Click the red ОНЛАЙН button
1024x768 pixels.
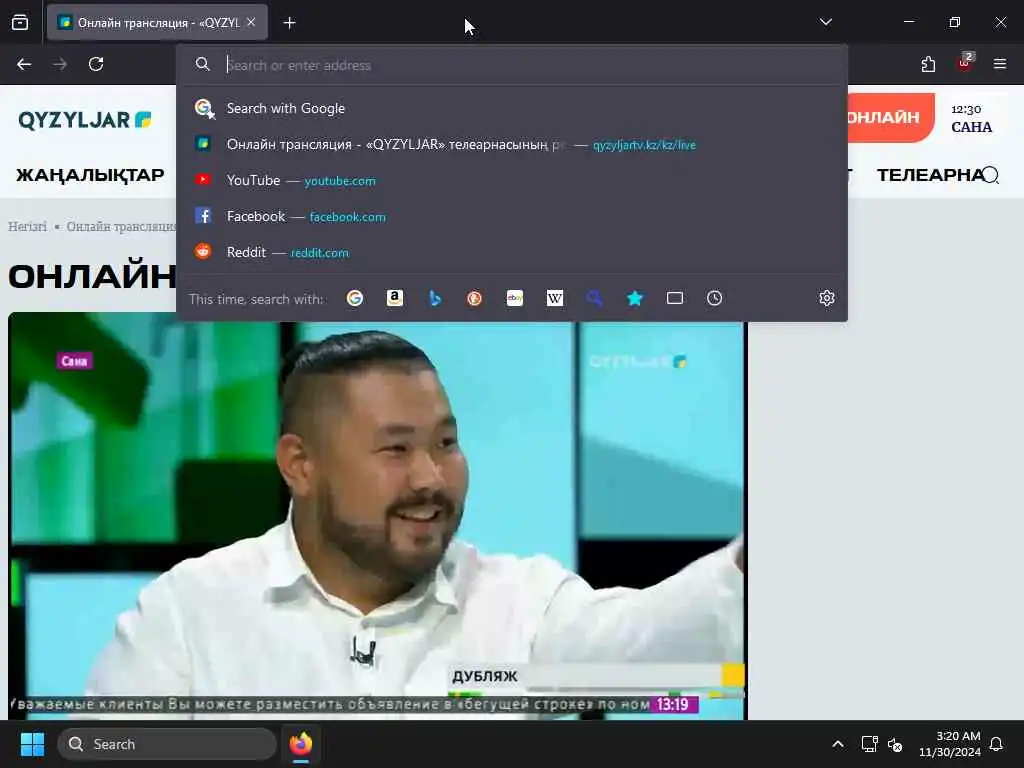click(891, 118)
